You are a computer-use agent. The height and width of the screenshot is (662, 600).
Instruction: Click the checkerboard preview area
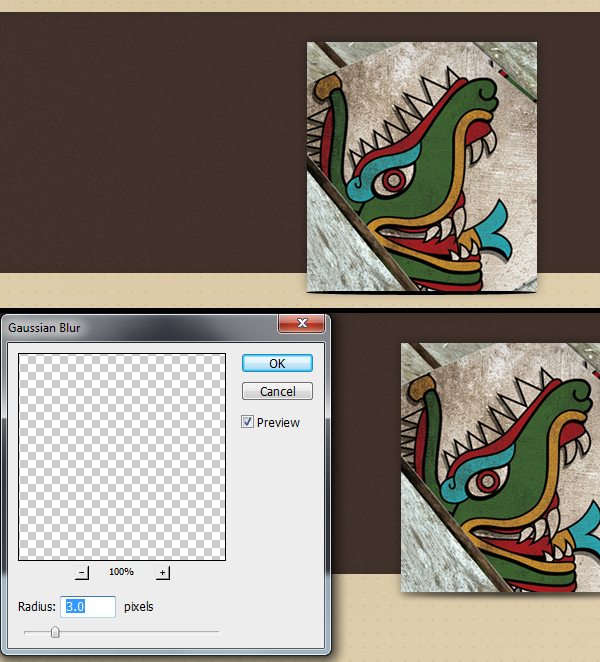tap(122, 457)
